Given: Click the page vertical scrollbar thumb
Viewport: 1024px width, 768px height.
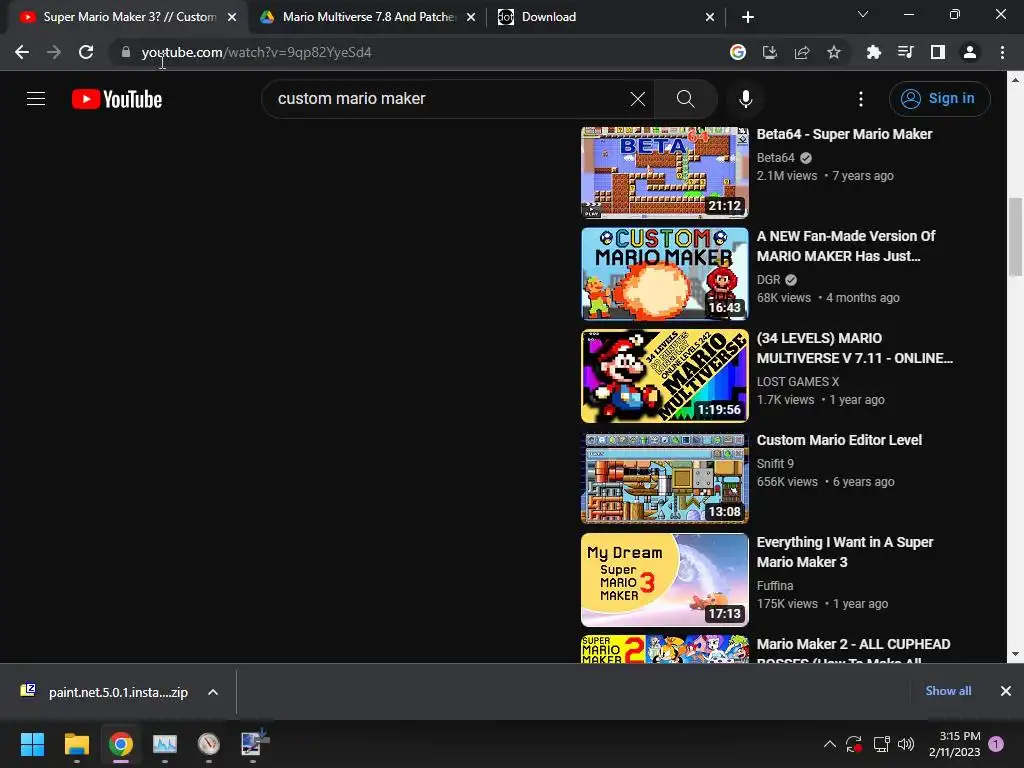Looking at the screenshot, I should (x=1015, y=236).
